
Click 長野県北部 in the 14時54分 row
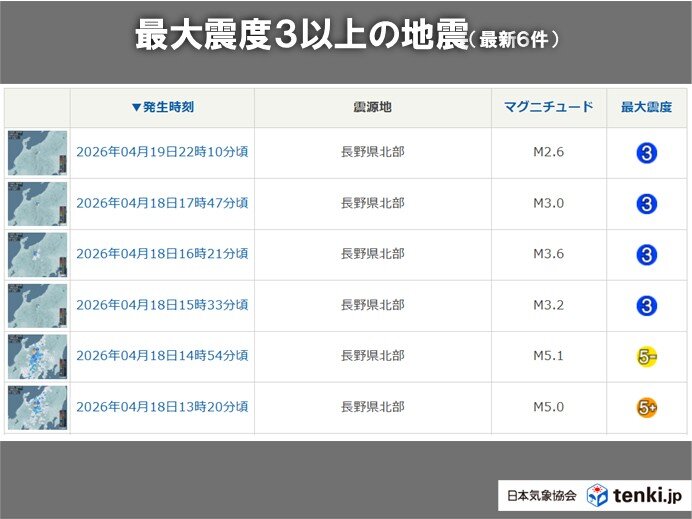(372, 356)
